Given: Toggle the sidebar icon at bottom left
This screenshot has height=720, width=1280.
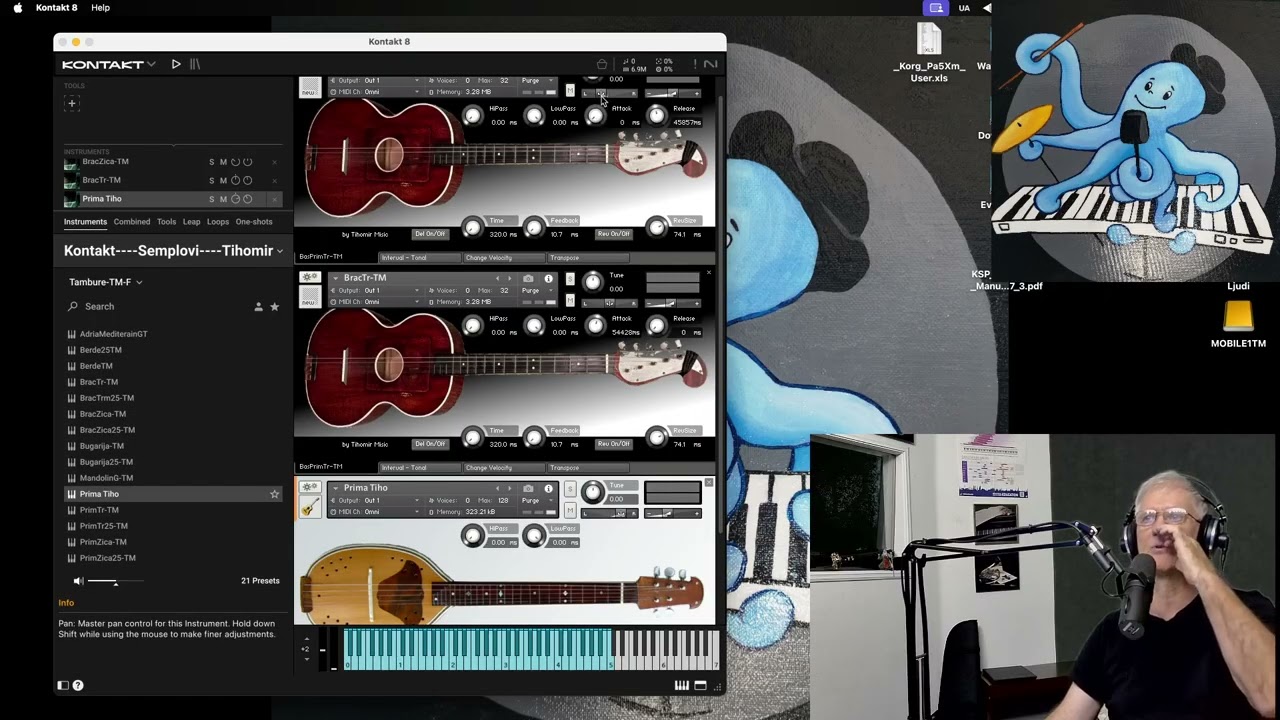Looking at the screenshot, I should (63, 685).
